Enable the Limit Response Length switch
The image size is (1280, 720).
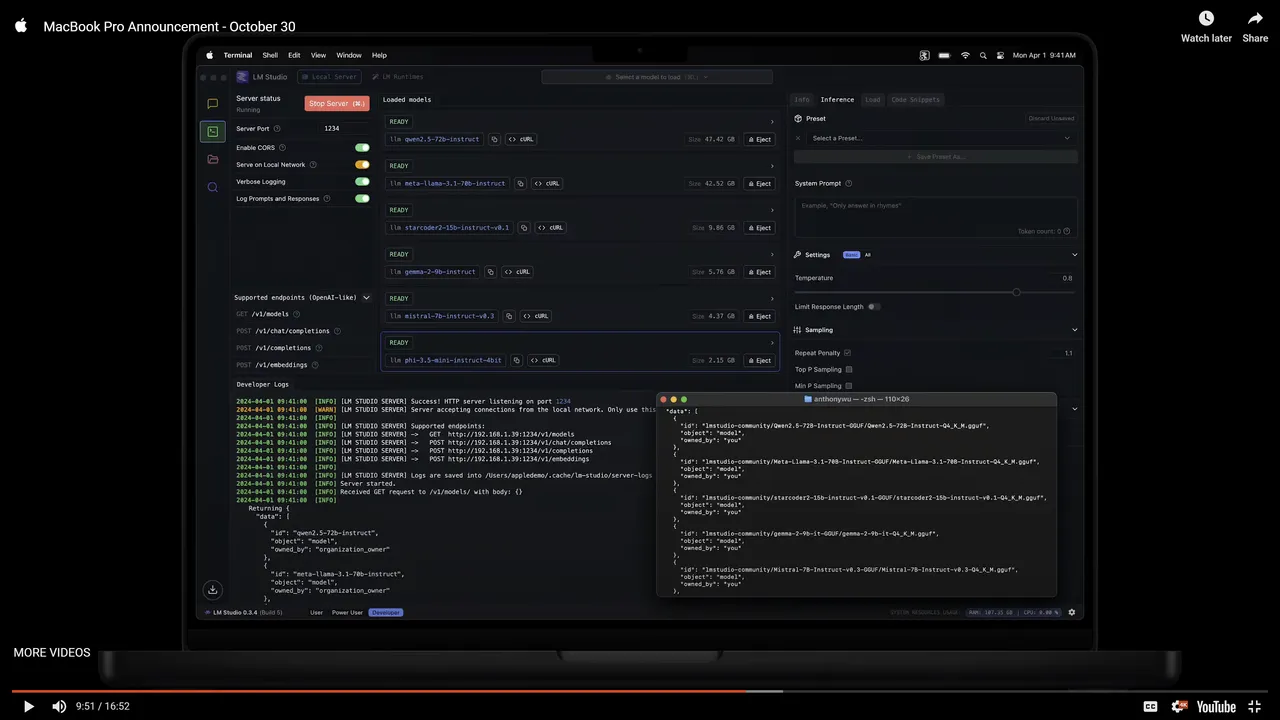tap(874, 307)
